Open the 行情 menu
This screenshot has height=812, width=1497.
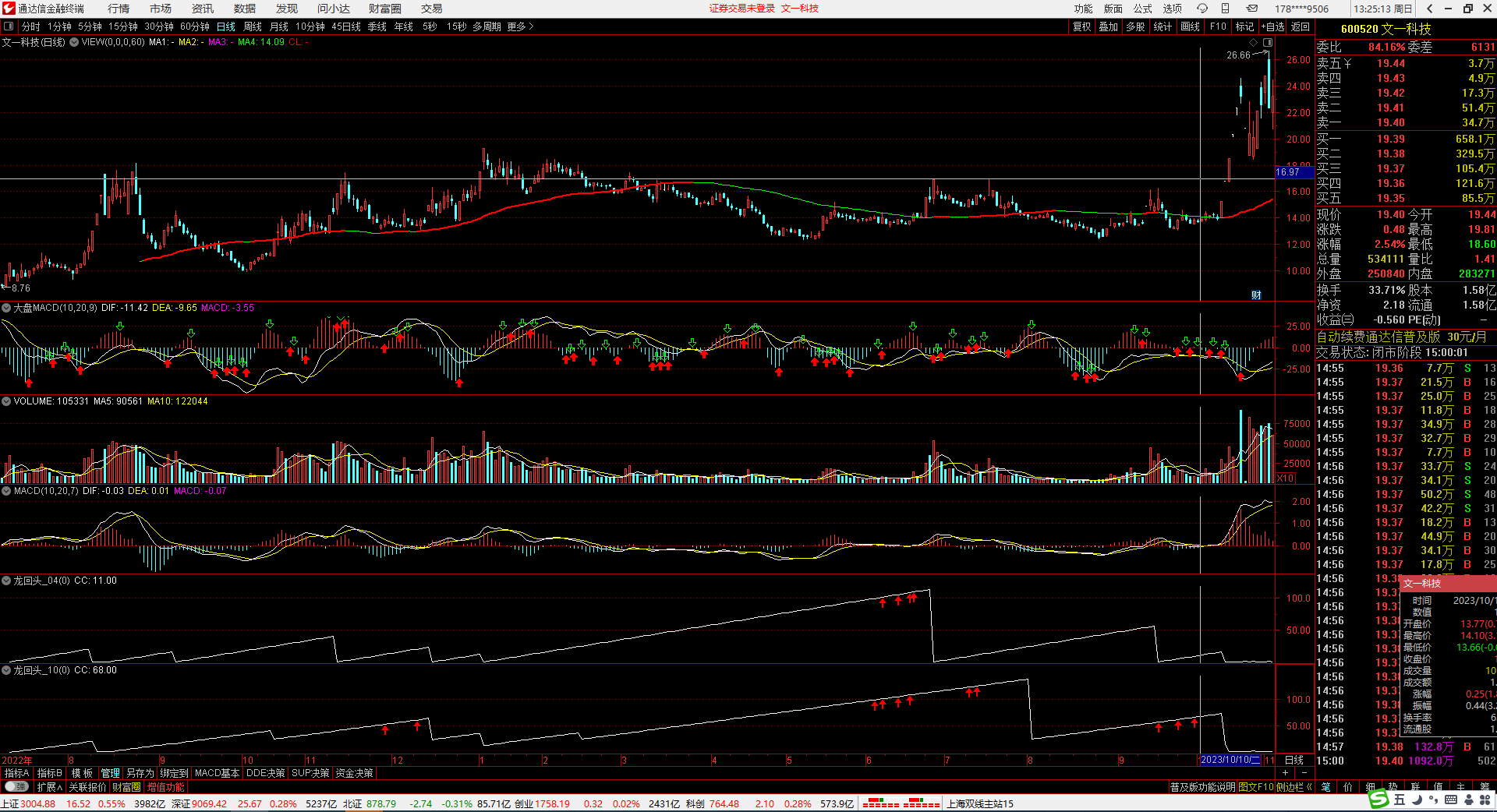(119, 9)
